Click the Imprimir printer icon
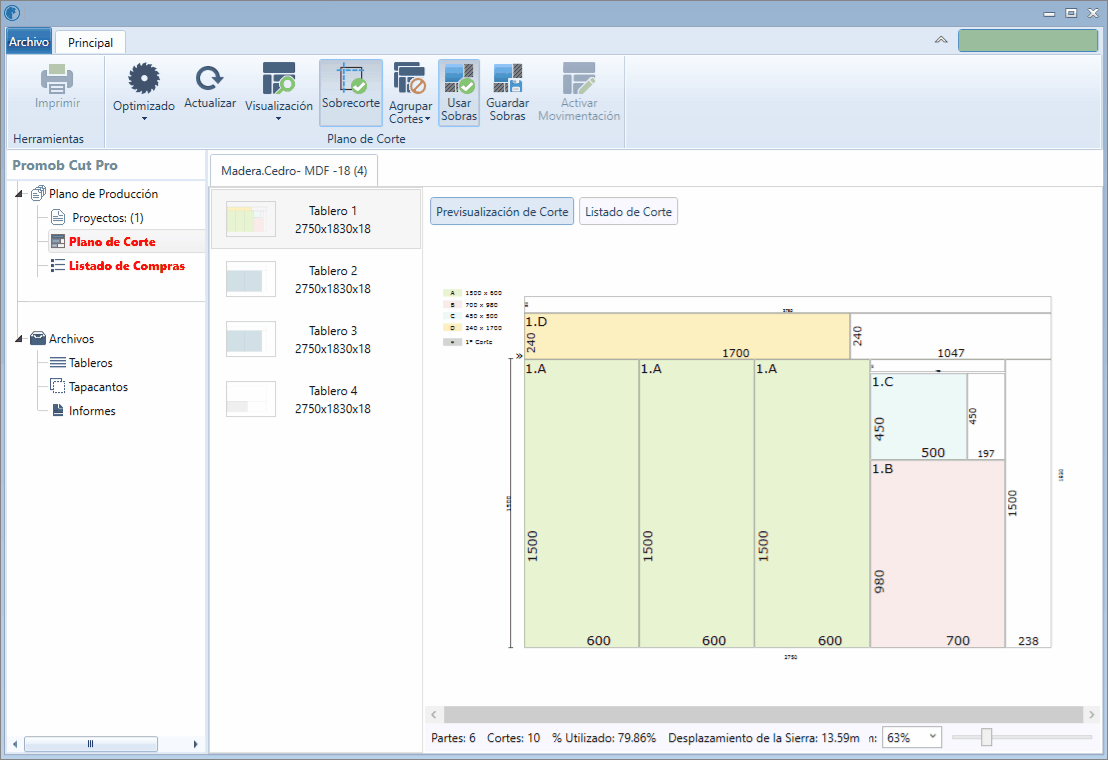 tap(57, 78)
